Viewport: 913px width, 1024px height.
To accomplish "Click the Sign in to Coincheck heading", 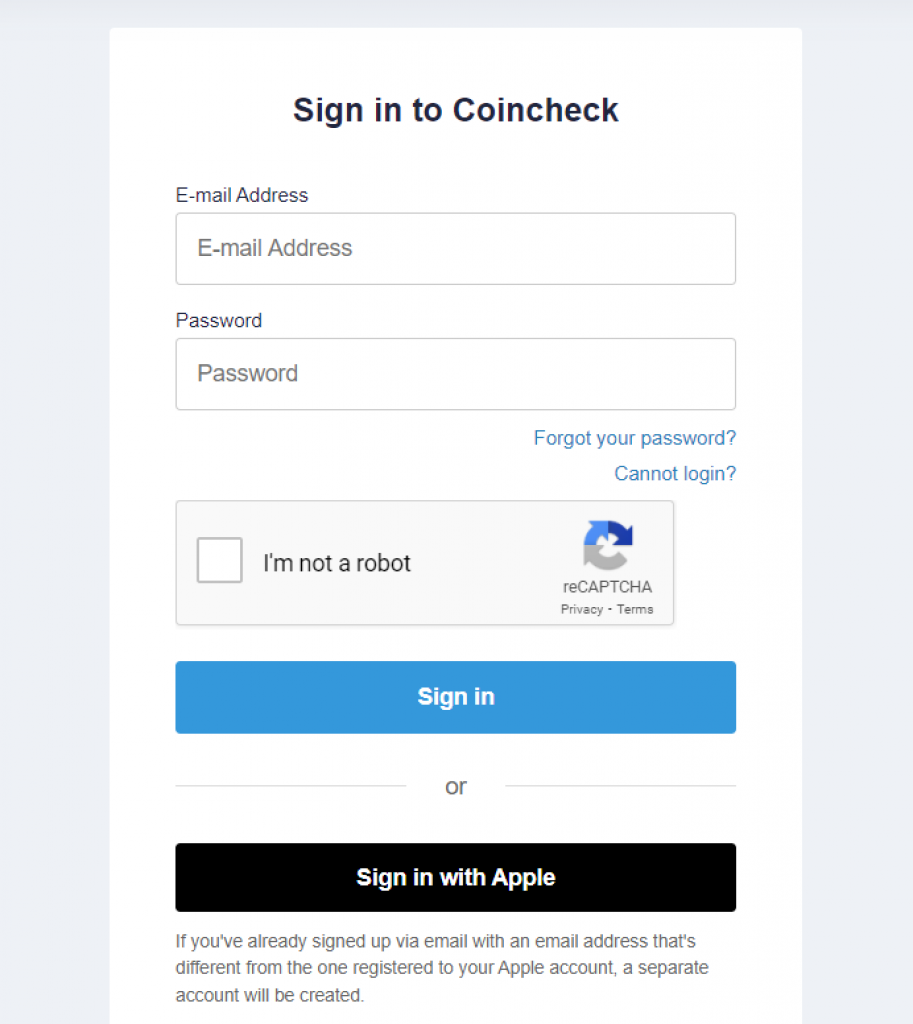I will coord(455,110).
